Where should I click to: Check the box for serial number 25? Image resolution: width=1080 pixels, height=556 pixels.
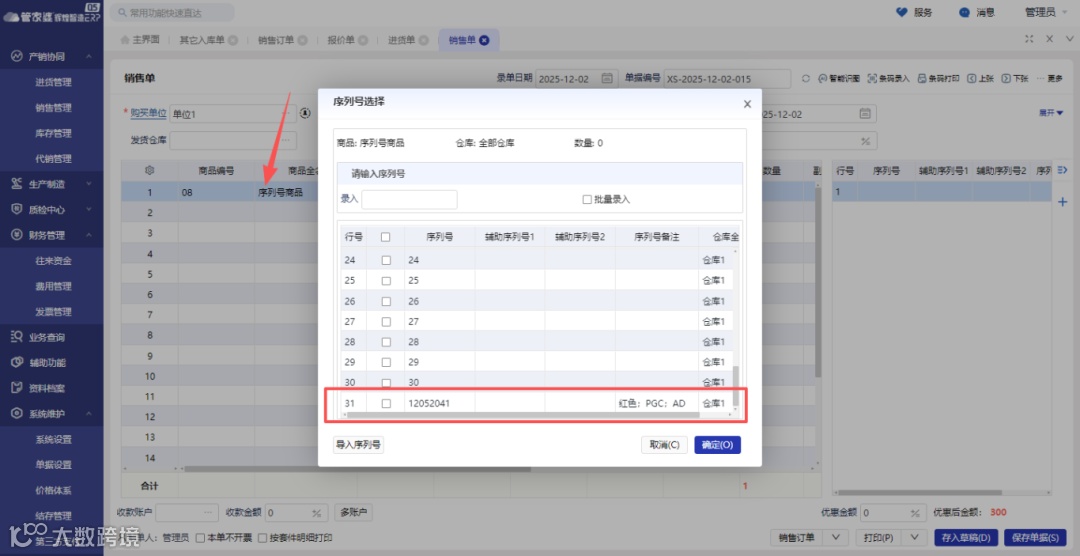[386, 281]
